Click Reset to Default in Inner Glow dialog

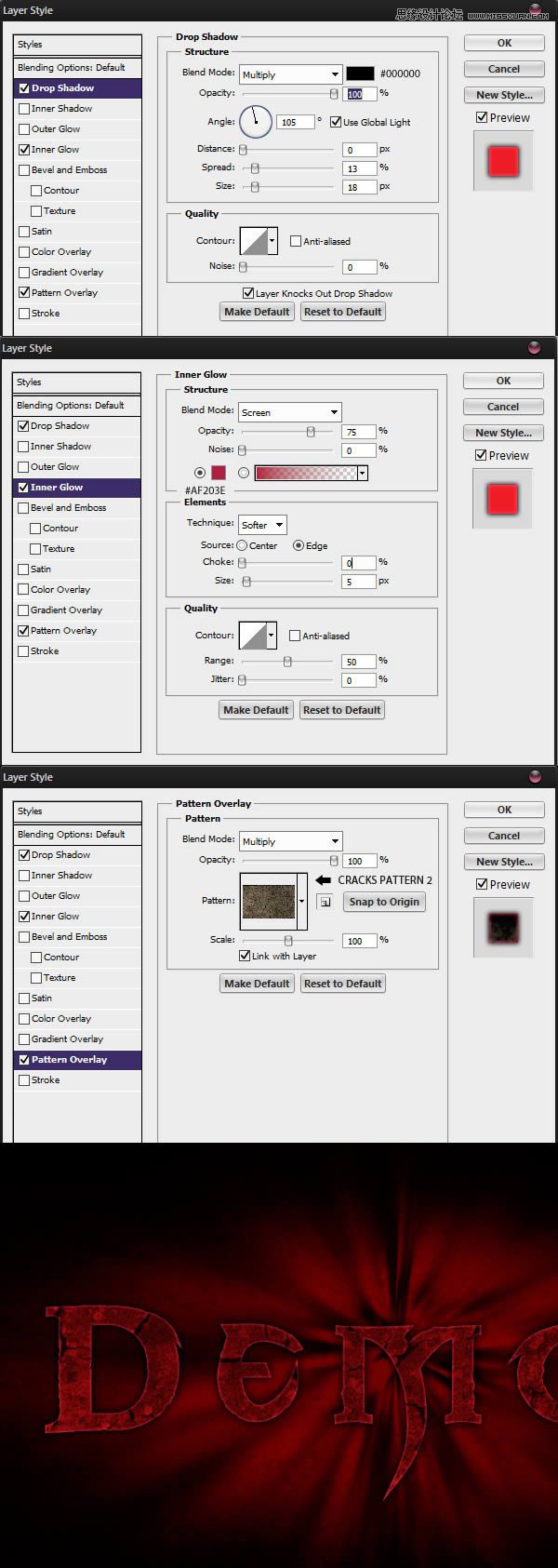(x=342, y=710)
